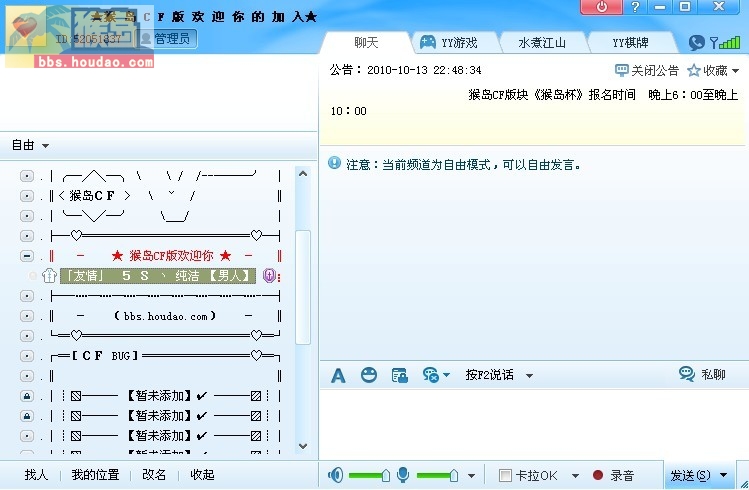
Task: Click the YY voice bubble icon
Action: pyautogui.click(x=696, y=43)
